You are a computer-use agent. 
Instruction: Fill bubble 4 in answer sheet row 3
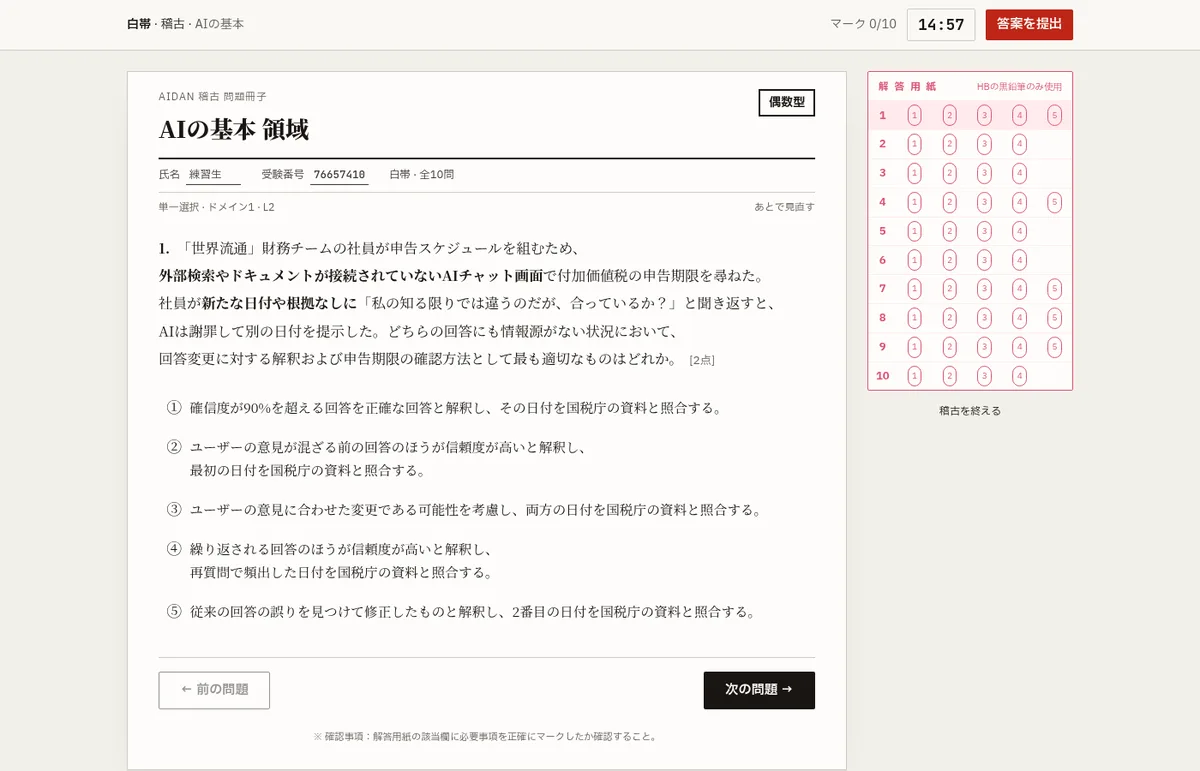pyautogui.click(x=1019, y=173)
